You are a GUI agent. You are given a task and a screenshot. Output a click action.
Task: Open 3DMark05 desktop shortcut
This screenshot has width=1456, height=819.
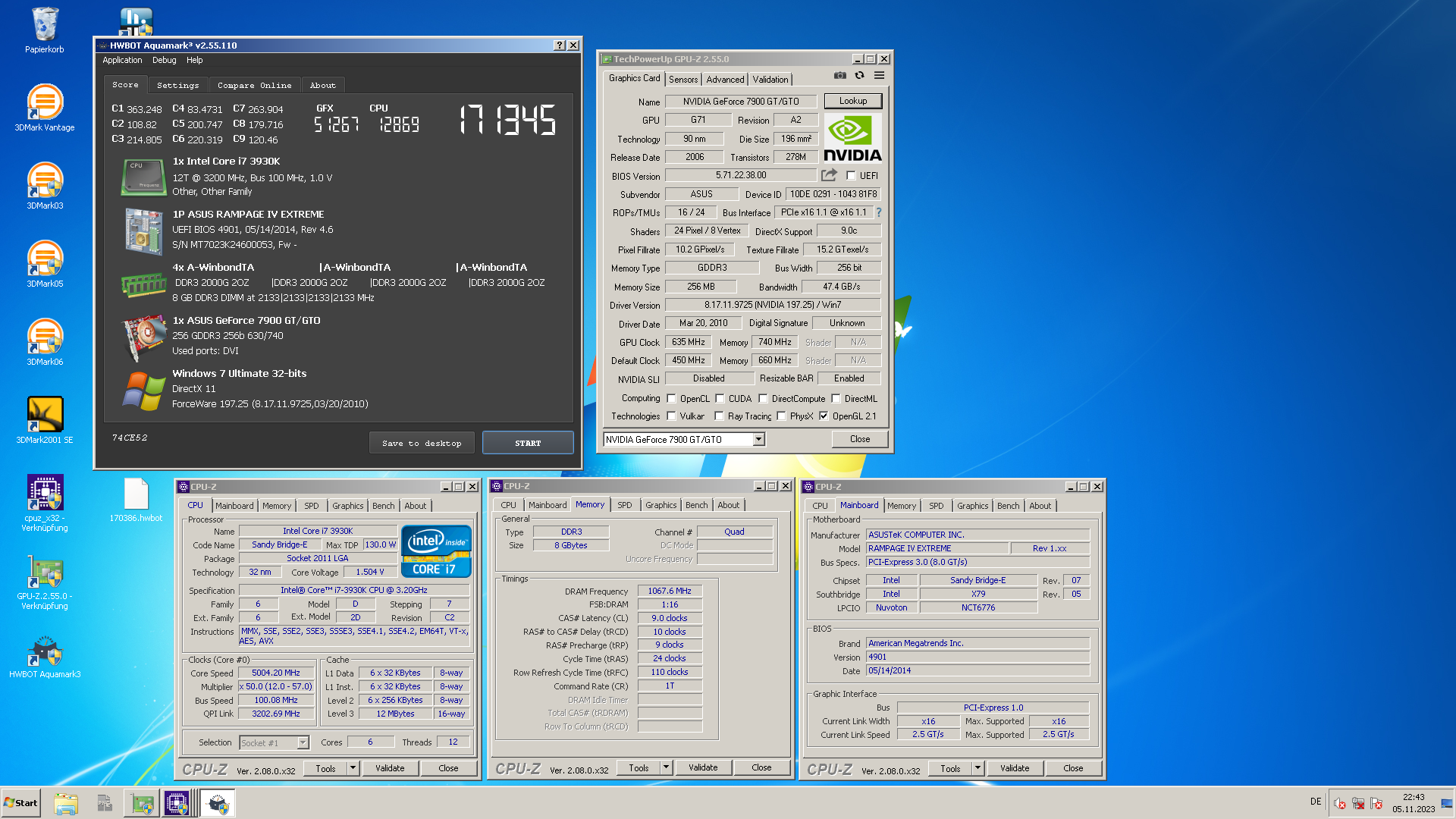[x=45, y=264]
